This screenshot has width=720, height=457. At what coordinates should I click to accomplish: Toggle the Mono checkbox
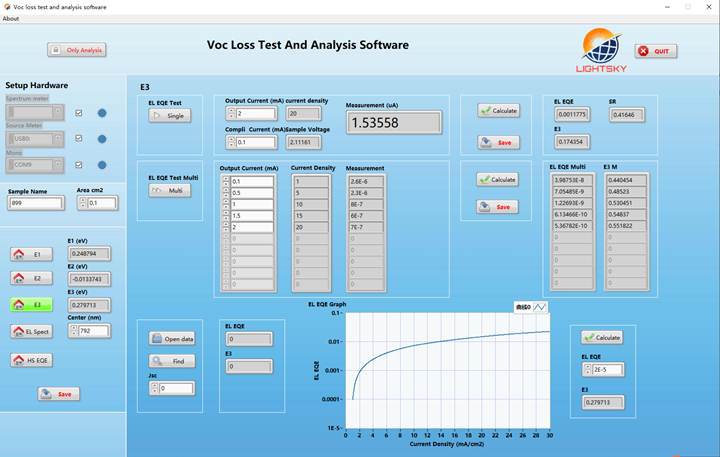click(x=79, y=165)
